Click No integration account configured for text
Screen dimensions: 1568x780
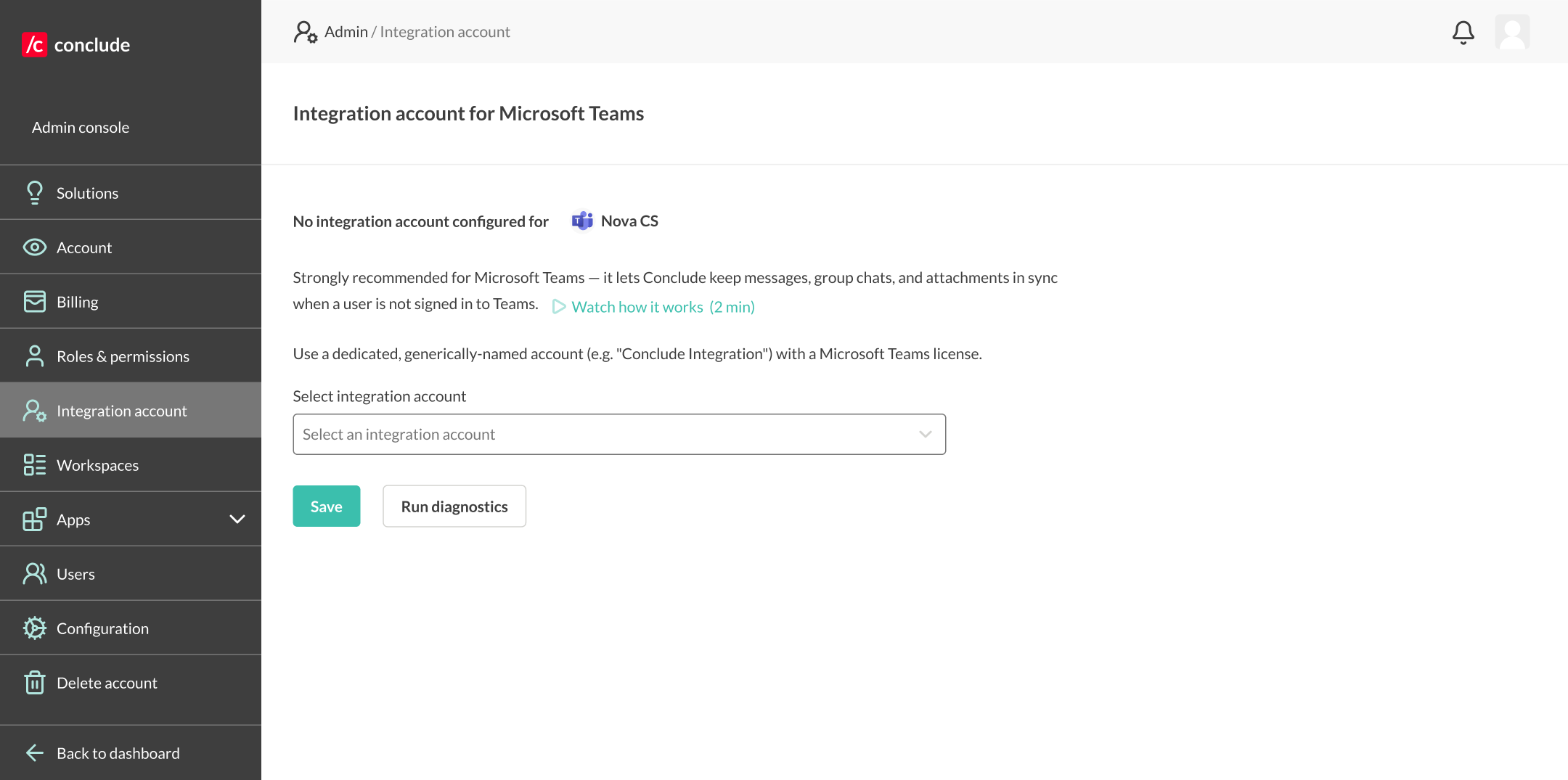point(420,221)
